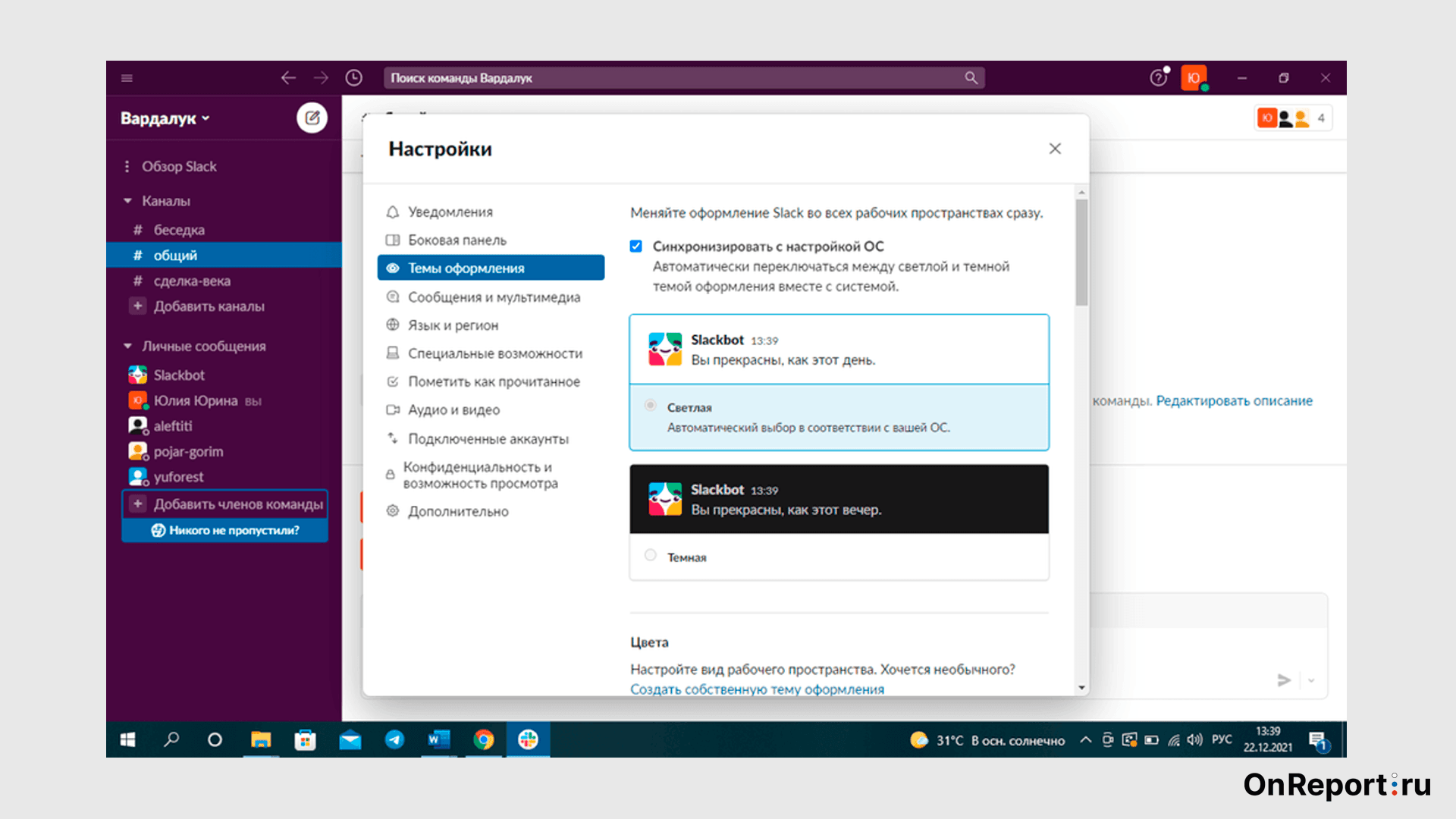The height and width of the screenshot is (819, 1456).
Task: Open Подключенные аккаунты settings
Action: coord(491,438)
